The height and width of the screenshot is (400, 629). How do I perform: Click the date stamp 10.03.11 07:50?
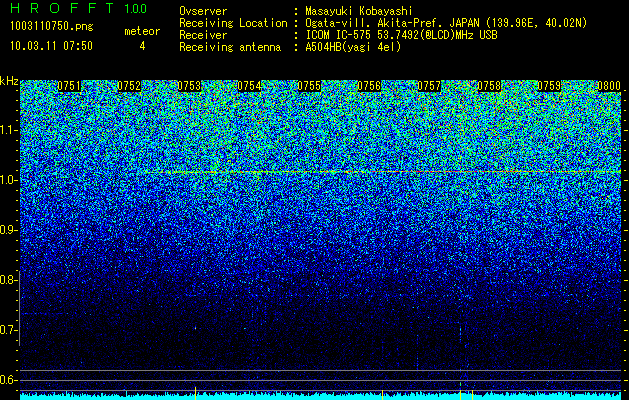coord(51,46)
